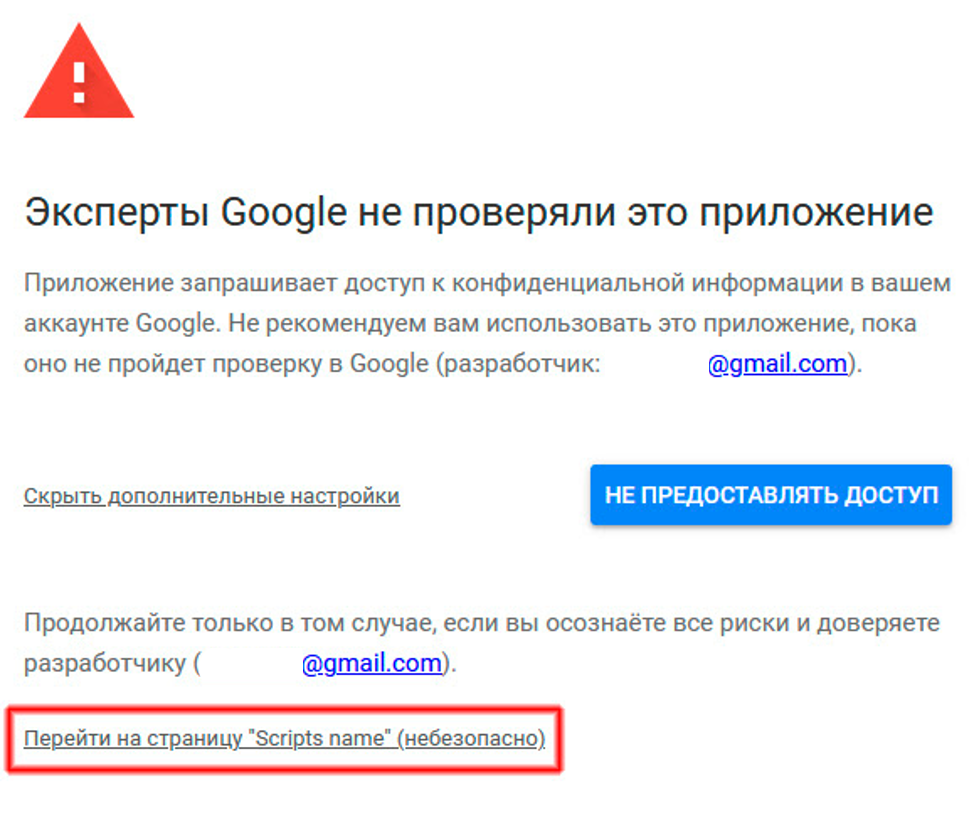Click the quoted "Scripts name" text in the link
The width and height of the screenshot is (974, 824).
click(320, 738)
